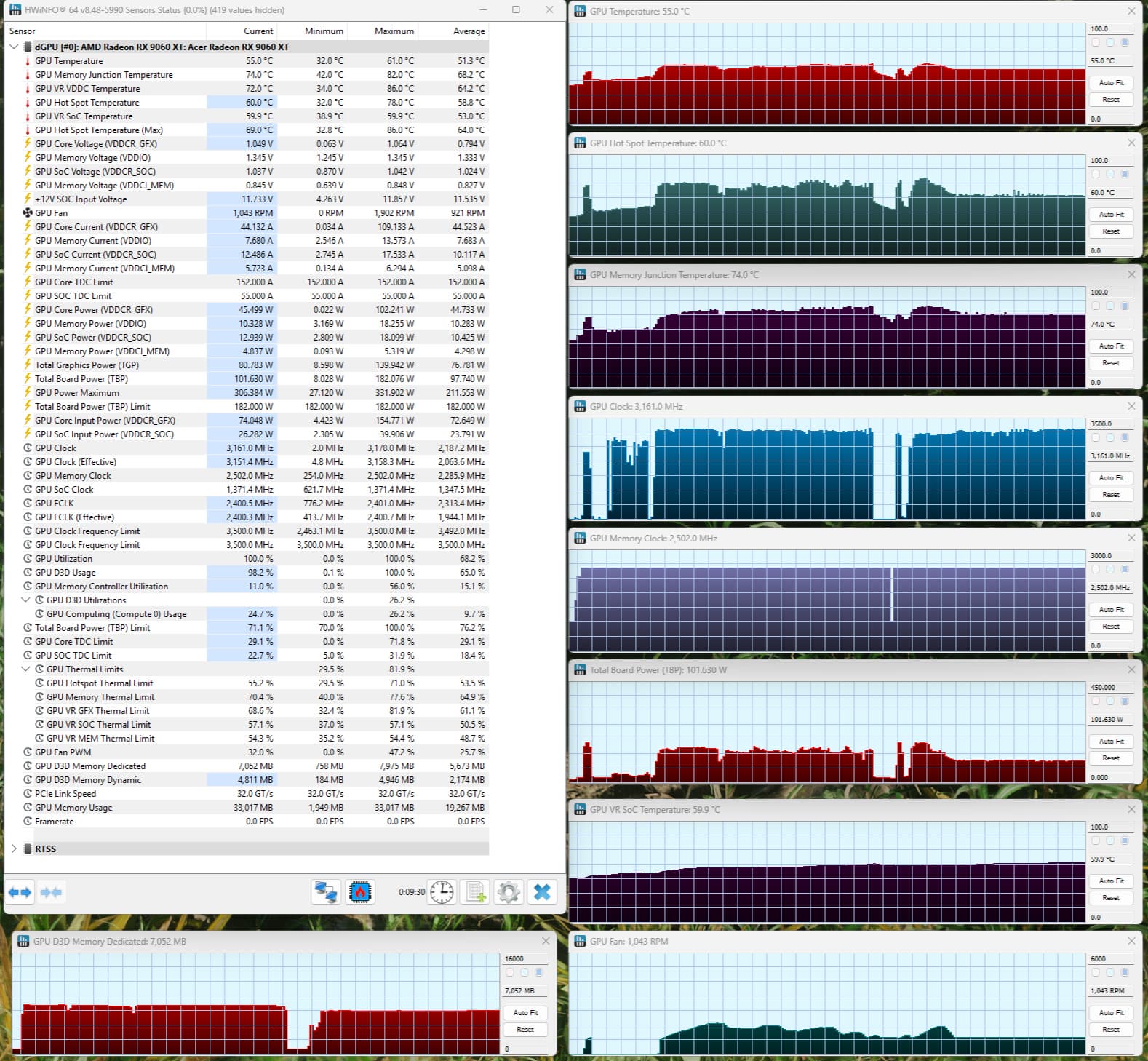The image size is (1148, 1061).
Task: Pick the white color swatch in GPU Temperature graph
Action: tap(1096, 43)
